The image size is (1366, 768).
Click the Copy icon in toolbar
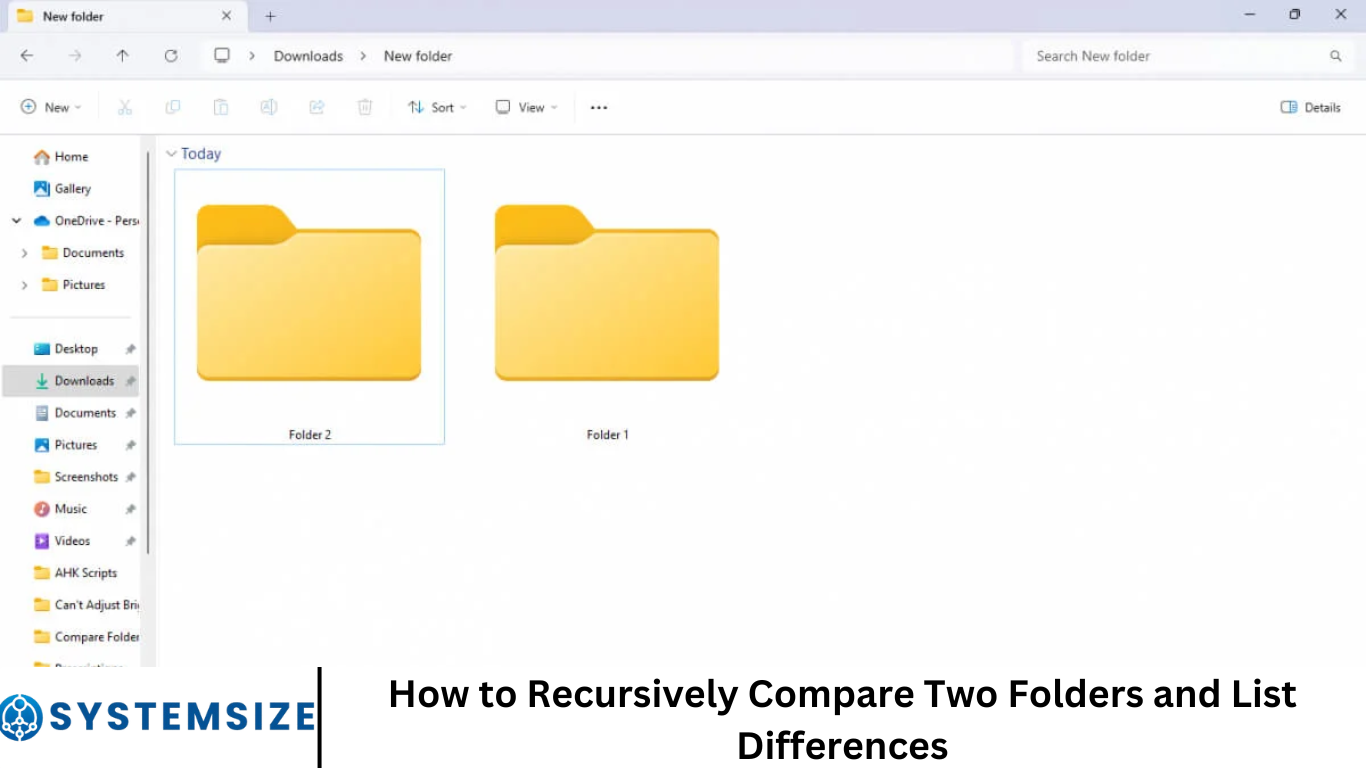click(173, 107)
